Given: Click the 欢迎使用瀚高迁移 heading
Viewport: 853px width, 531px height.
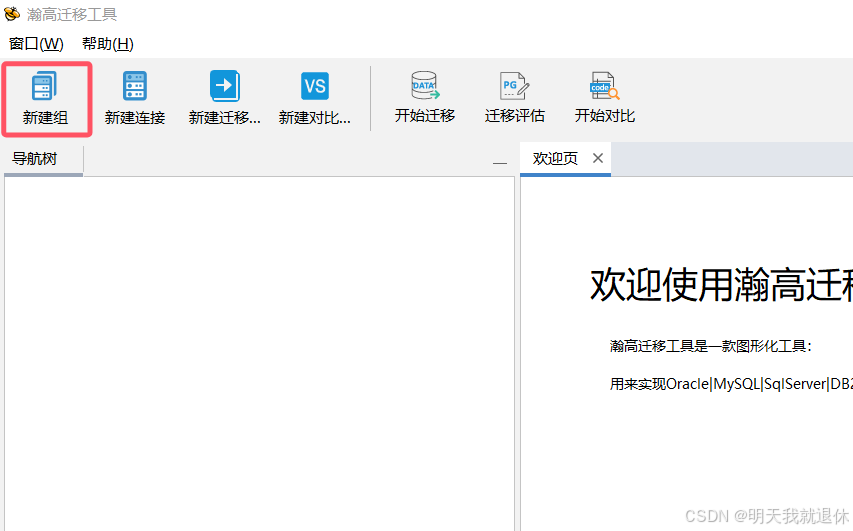Looking at the screenshot, I should click(721, 285).
